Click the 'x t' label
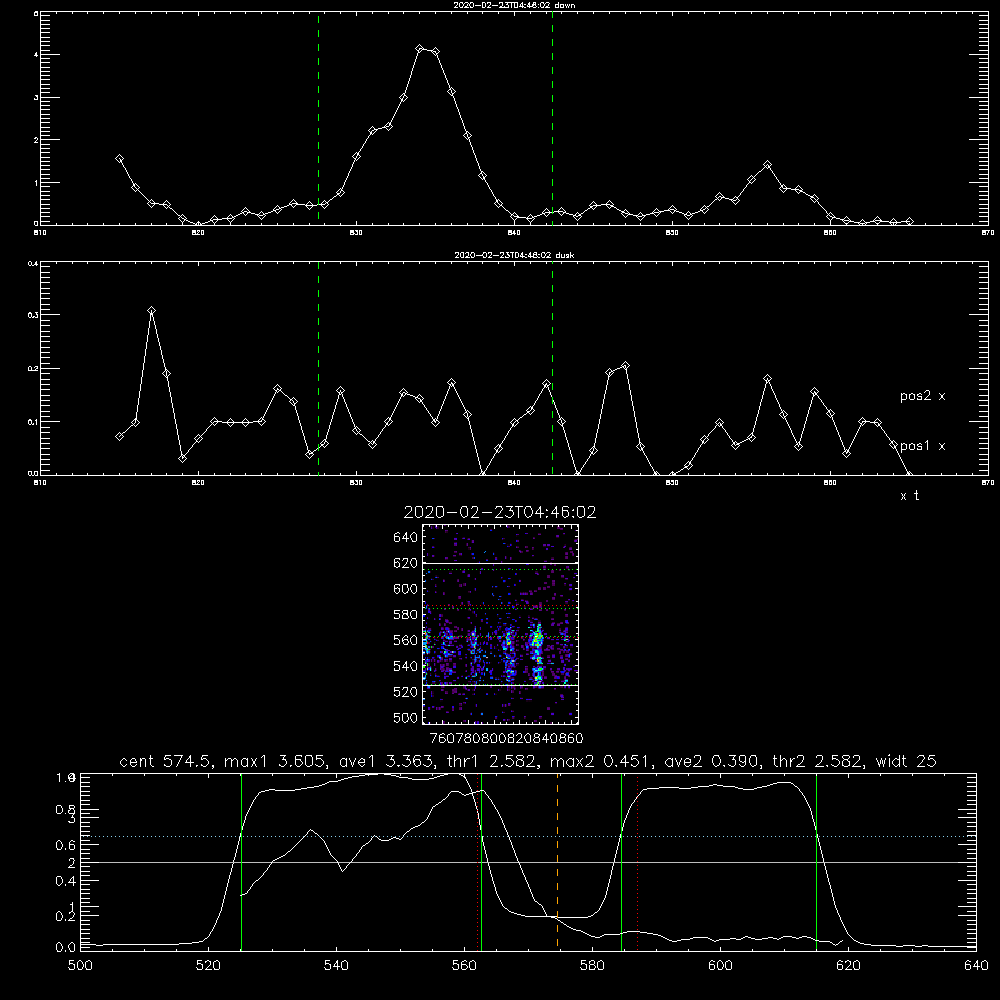The width and height of the screenshot is (1000, 1000). (x=909, y=495)
